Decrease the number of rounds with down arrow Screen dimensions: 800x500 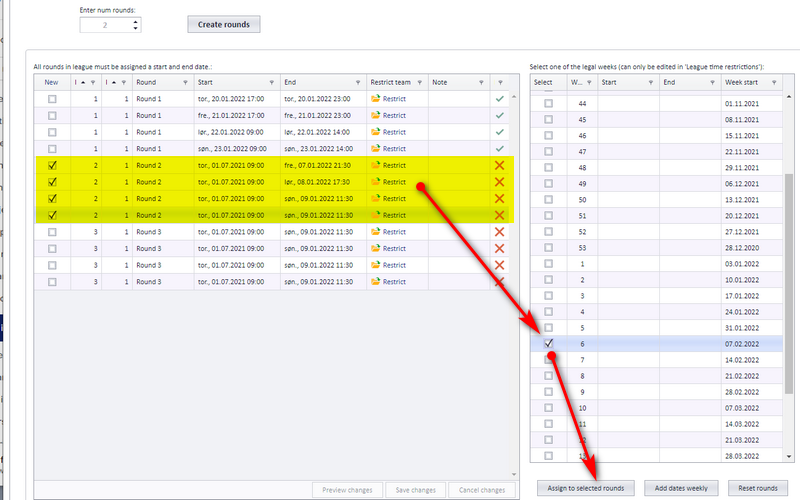tap(135, 28)
